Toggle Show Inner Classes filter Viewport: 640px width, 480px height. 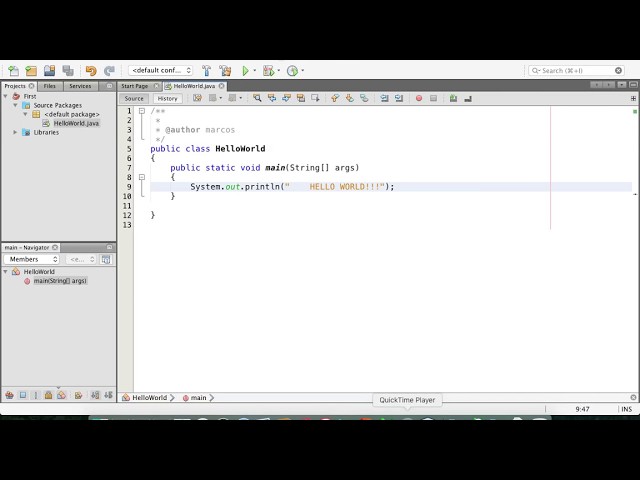(62, 395)
